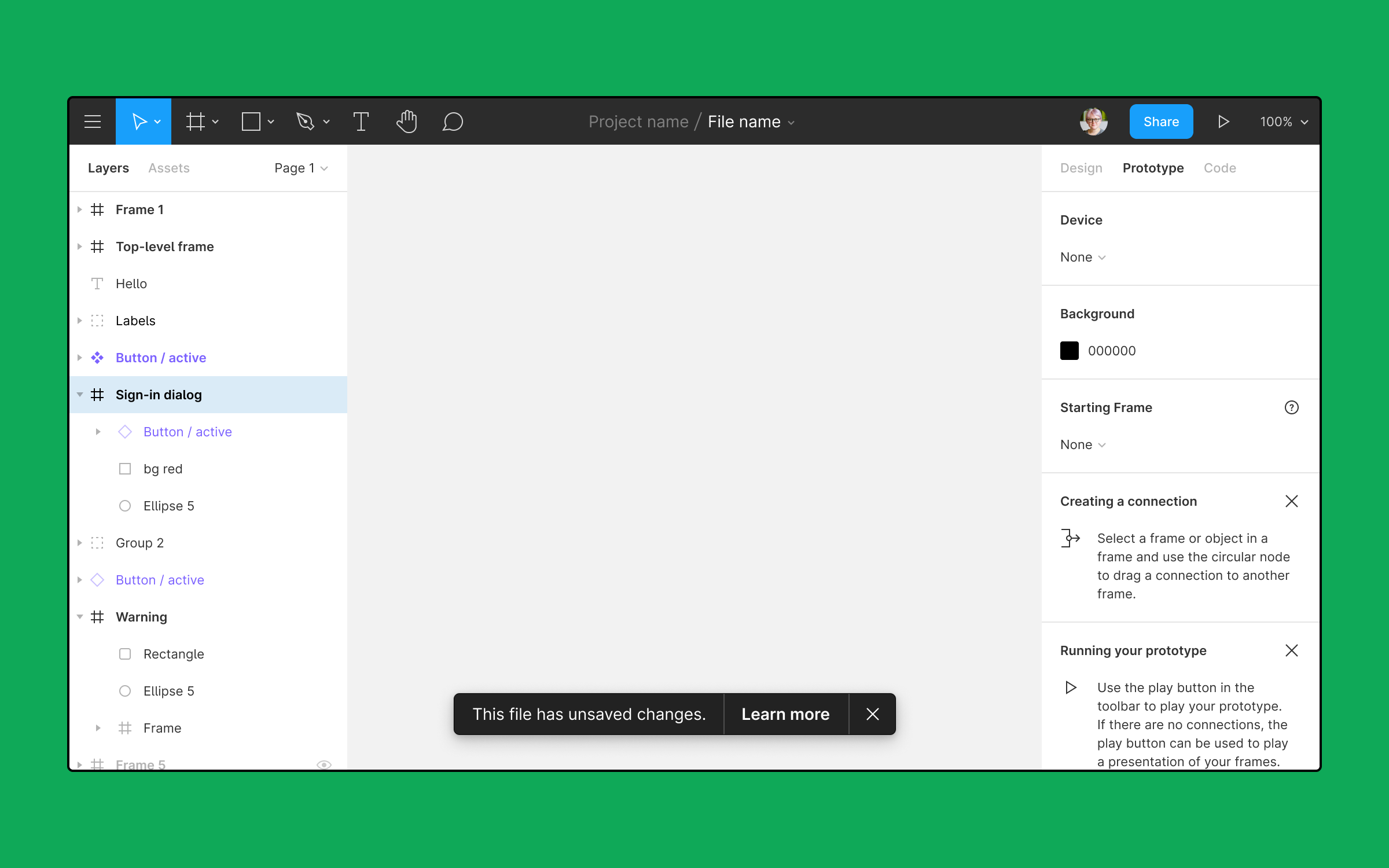The height and width of the screenshot is (868, 1389).
Task: Toggle Prototype panel help icon
Action: [1291, 407]
